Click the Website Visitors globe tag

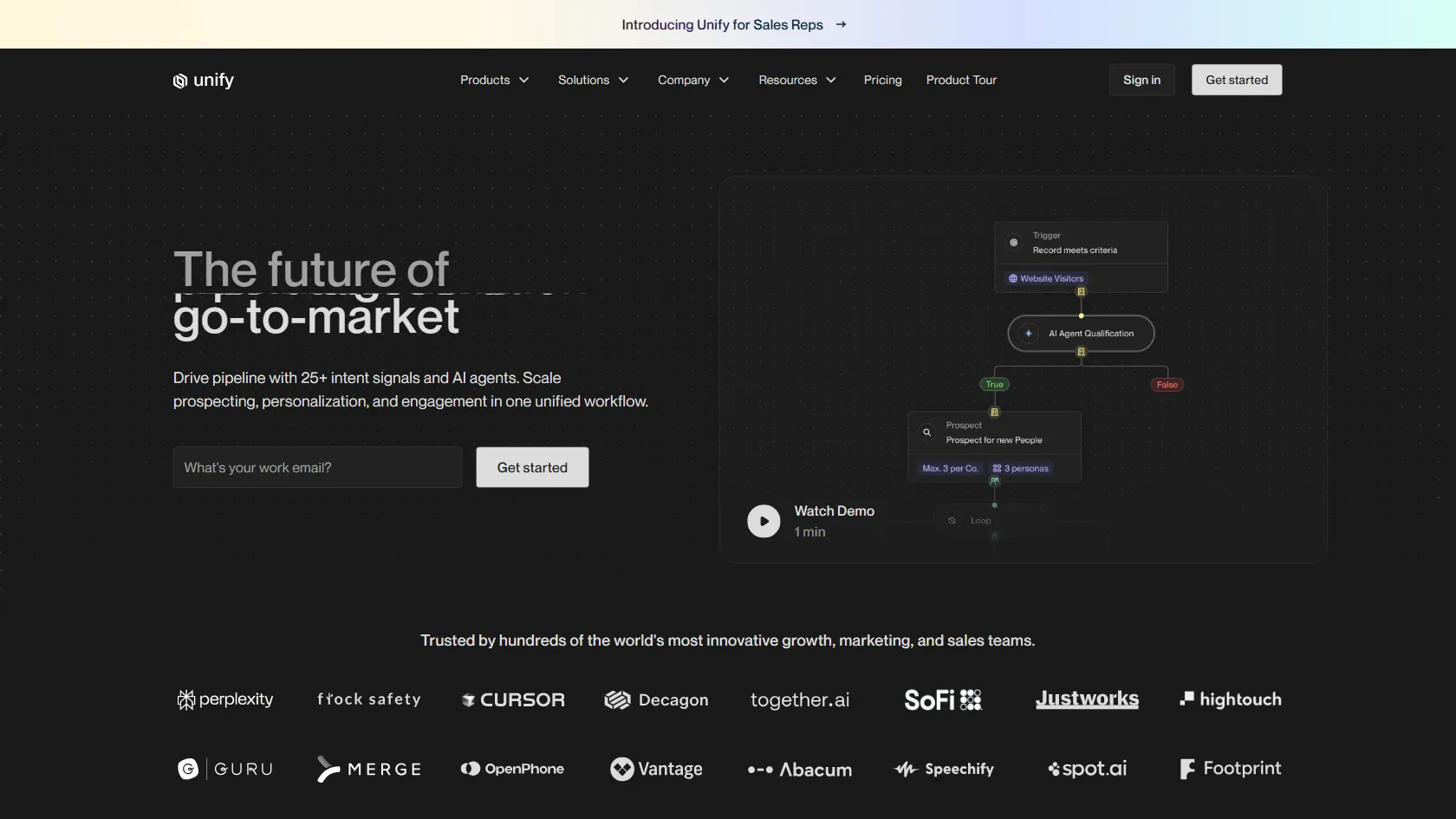pos(1045,278)
